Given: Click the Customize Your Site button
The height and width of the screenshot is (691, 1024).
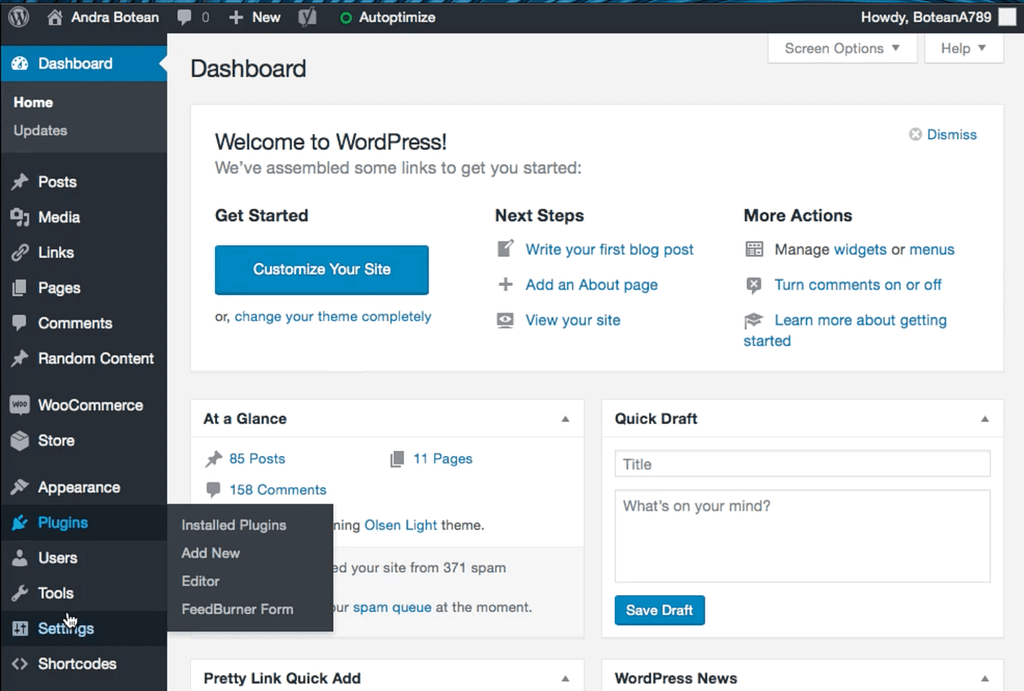Looking at the screenshot, I should click(322, 270).
